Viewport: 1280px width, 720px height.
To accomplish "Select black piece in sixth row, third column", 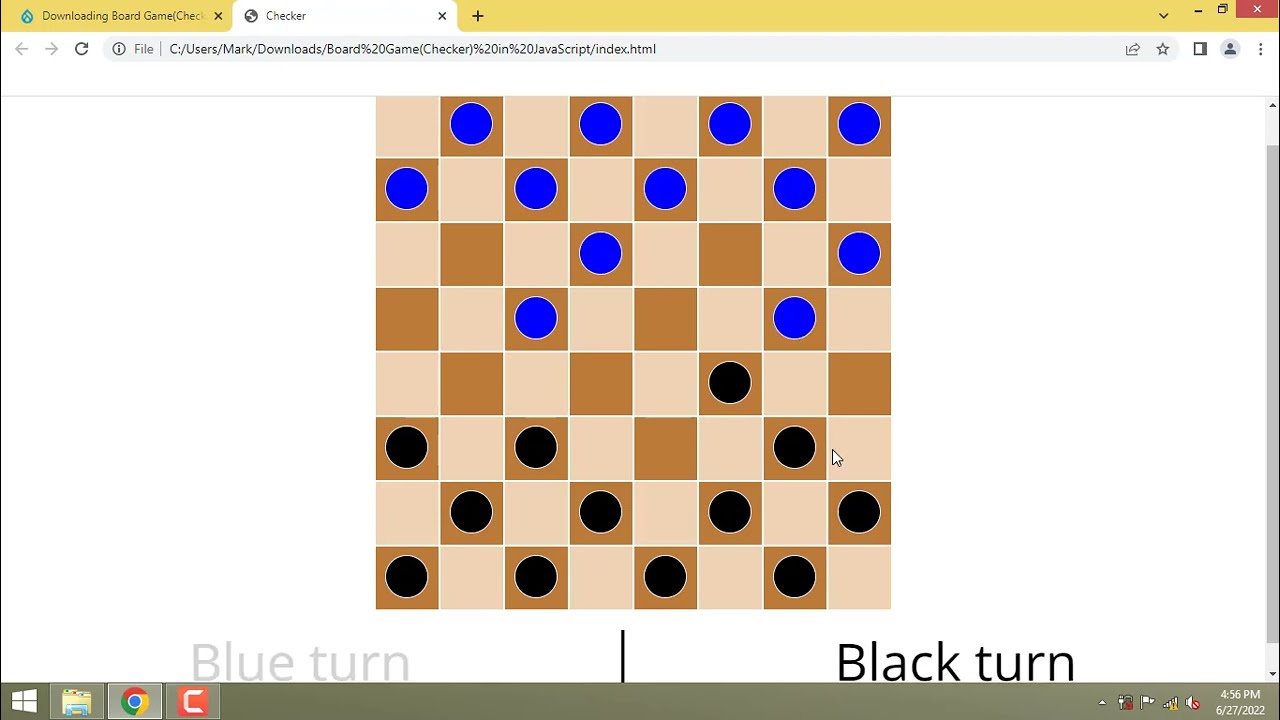I will click(x=536, y=447).
